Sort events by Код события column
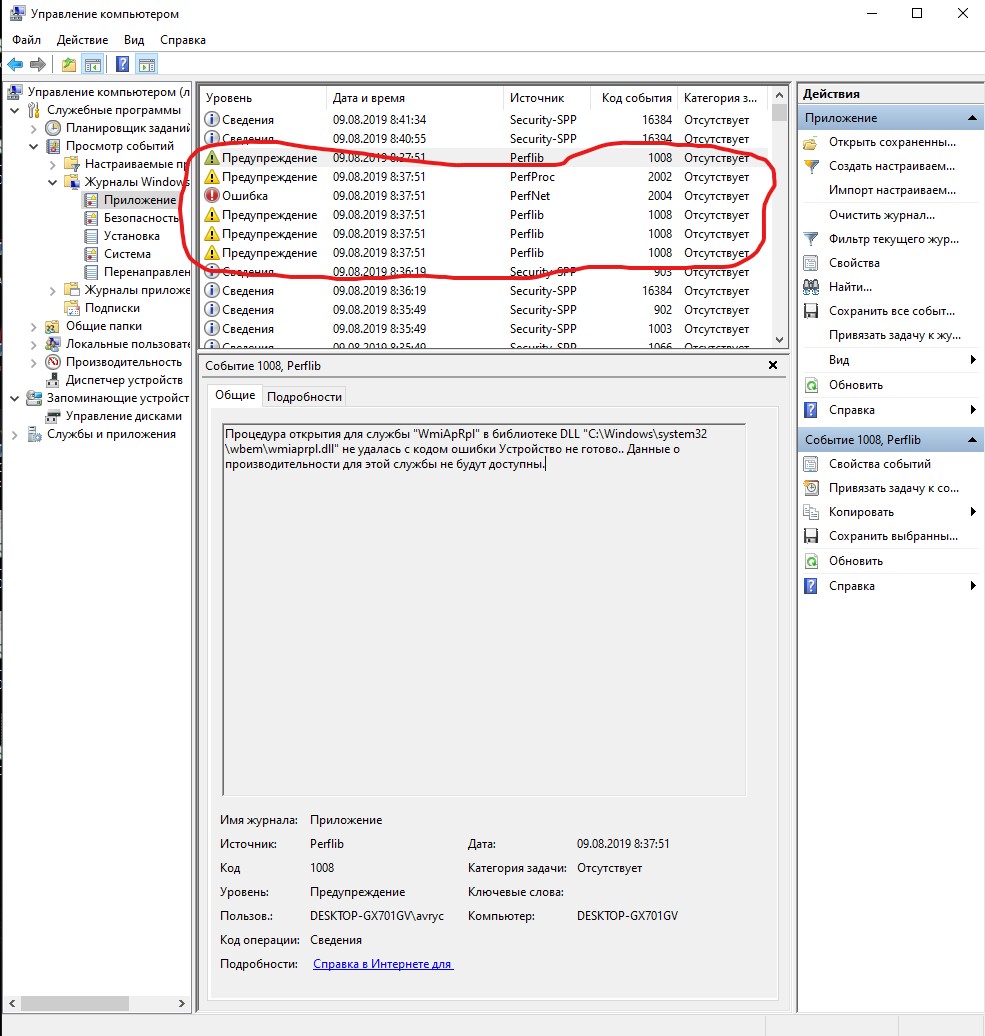 click(x=636, y=98)
